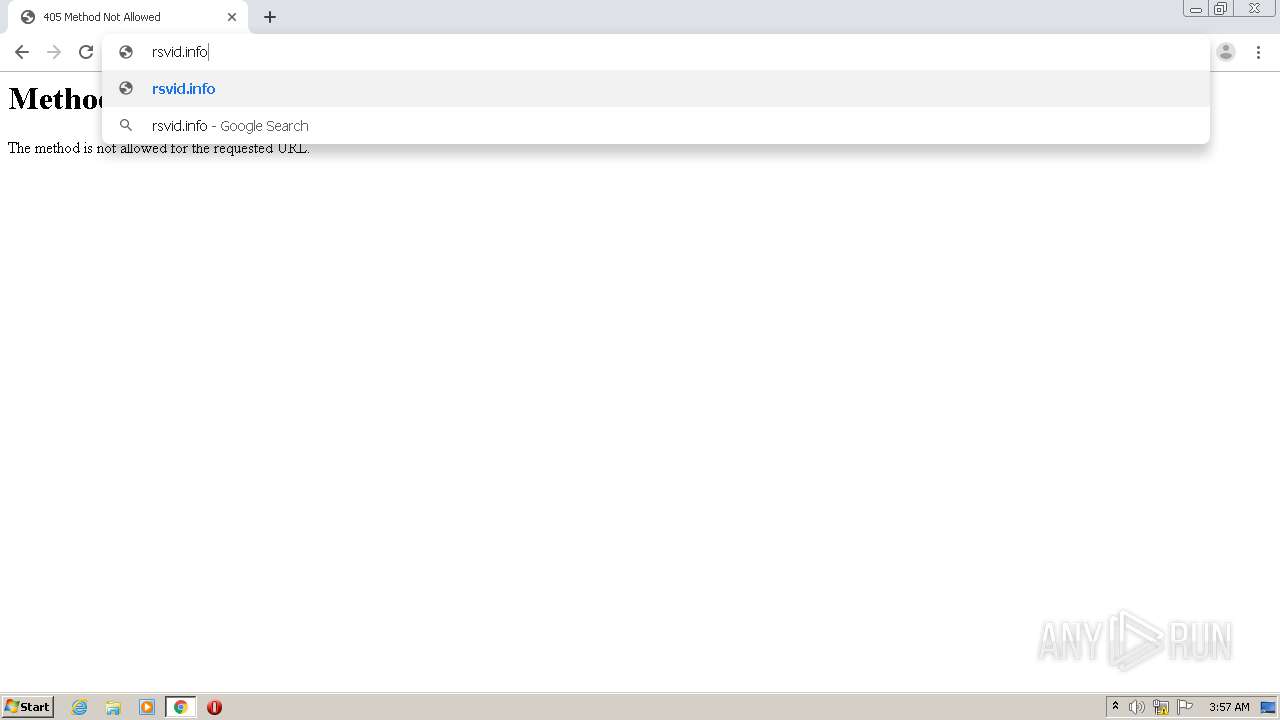Open Windows Media Player from taskbar
The image size is (1280, 720).
pyautogui.click(x=147, y=707)
